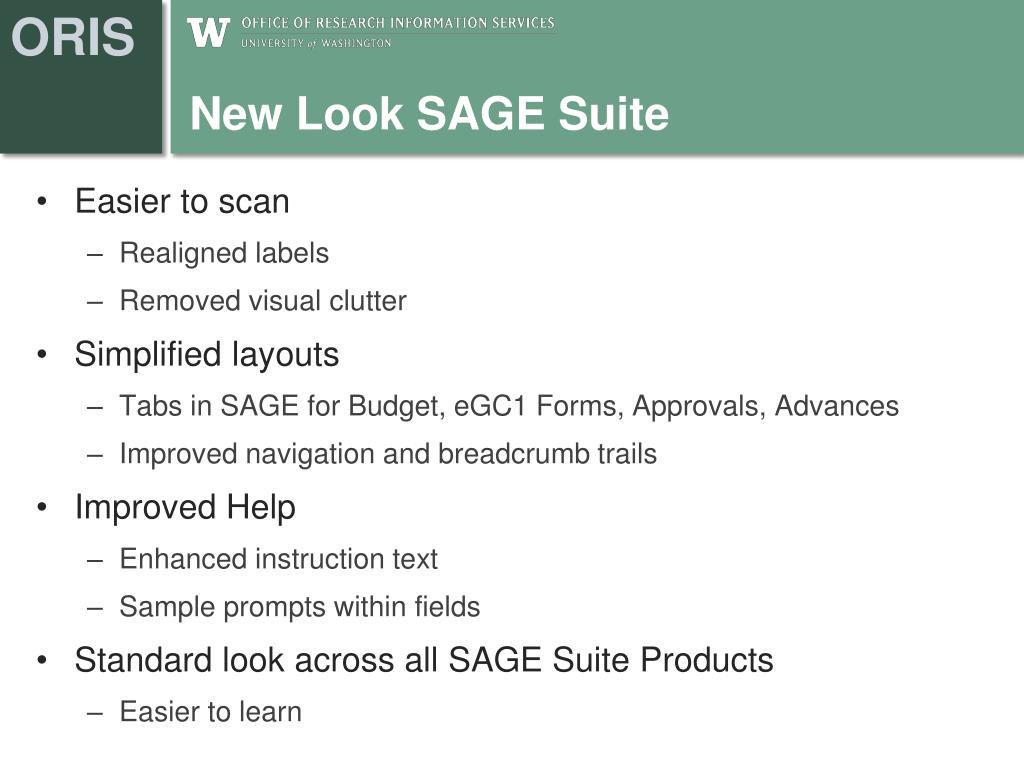The image size is (1024, 768).
Task: Select the Tabs in SAGE for Budget line
Action: pyautogui.click(x=509, y=406)
